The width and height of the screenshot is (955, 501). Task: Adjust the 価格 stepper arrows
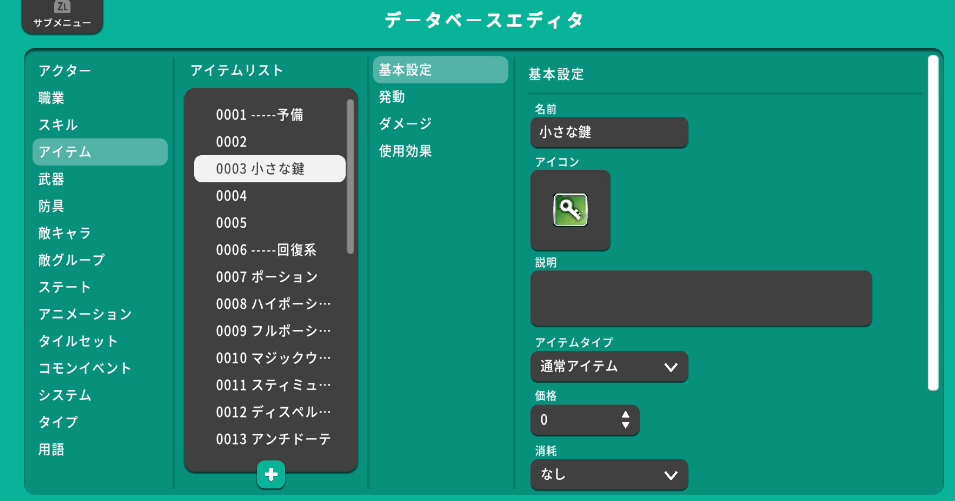(626, 420)
